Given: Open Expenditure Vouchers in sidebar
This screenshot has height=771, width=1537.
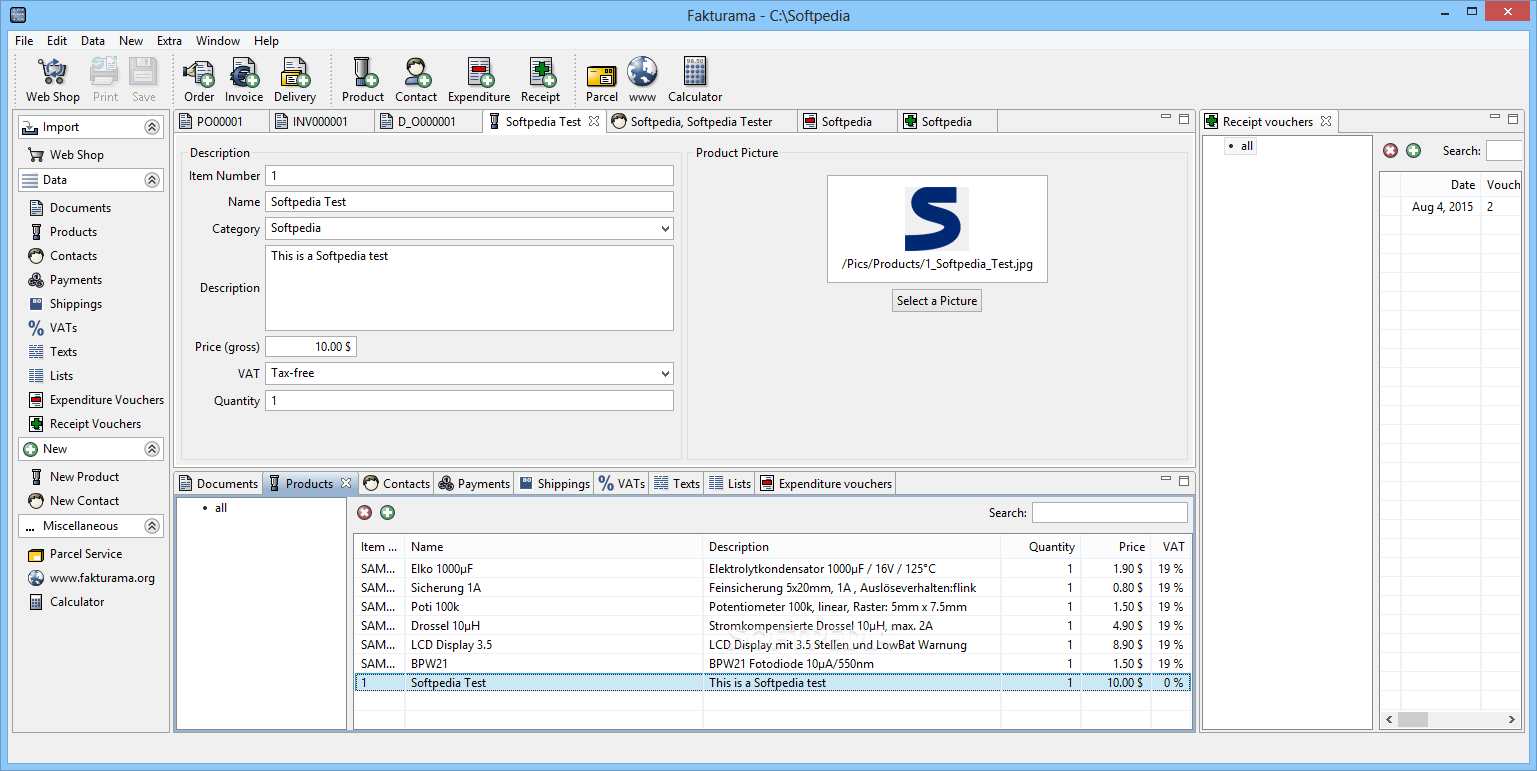Looking at the screenshot, I should (x=96, y=400).
